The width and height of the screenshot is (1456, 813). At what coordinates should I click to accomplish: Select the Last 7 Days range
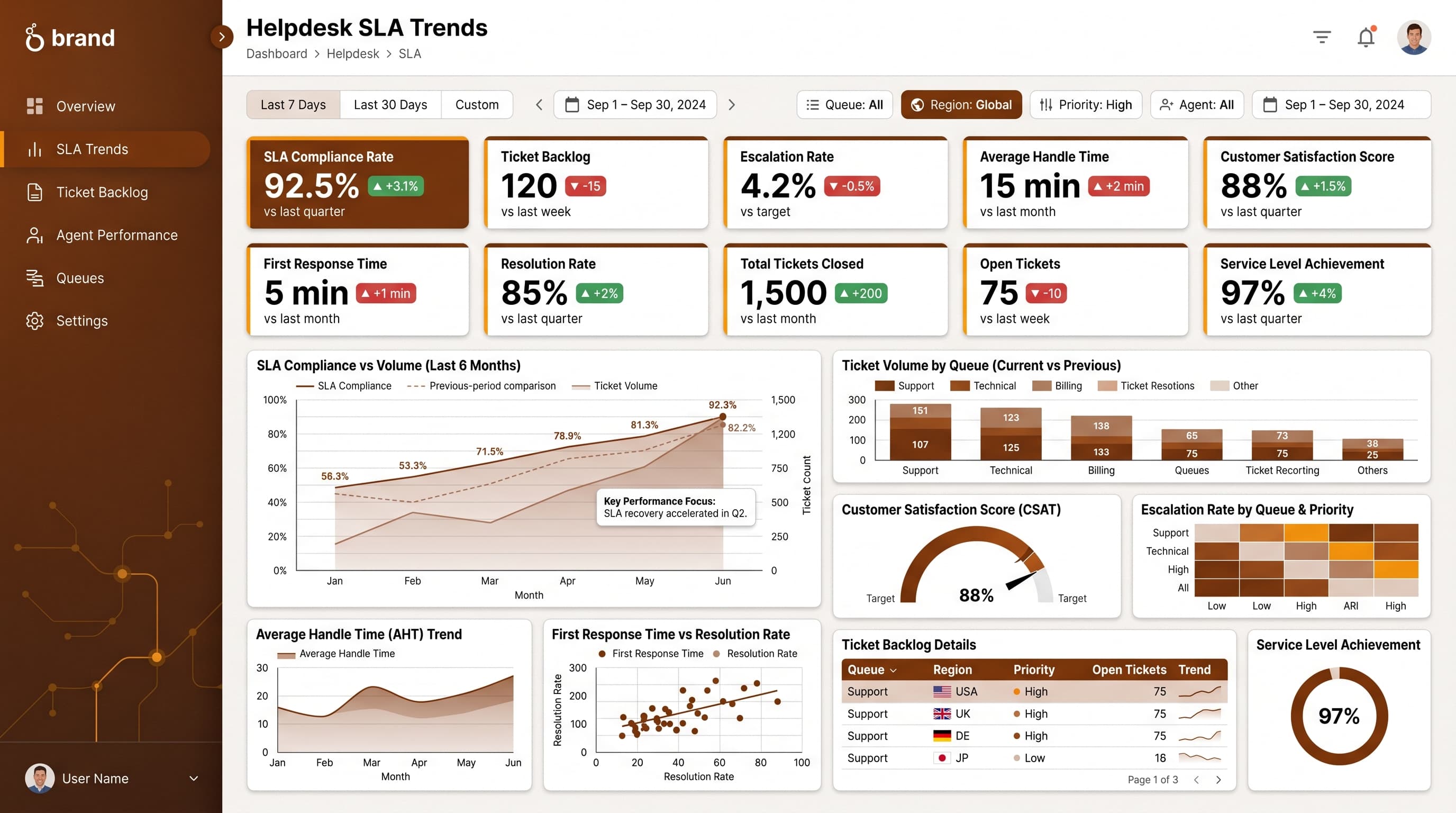coord(293,105)
